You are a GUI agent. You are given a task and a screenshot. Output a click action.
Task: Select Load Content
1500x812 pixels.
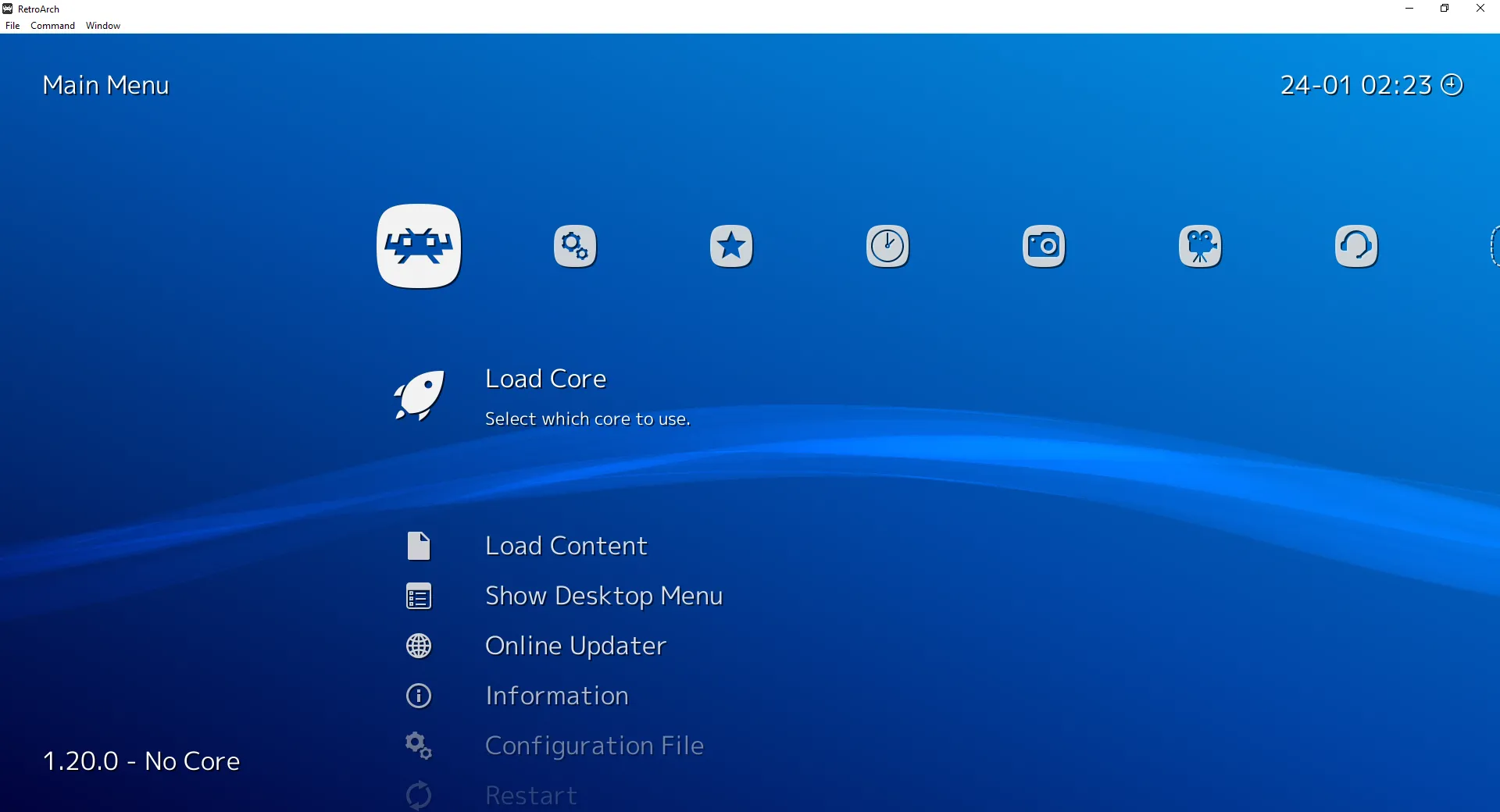point(566,546)
